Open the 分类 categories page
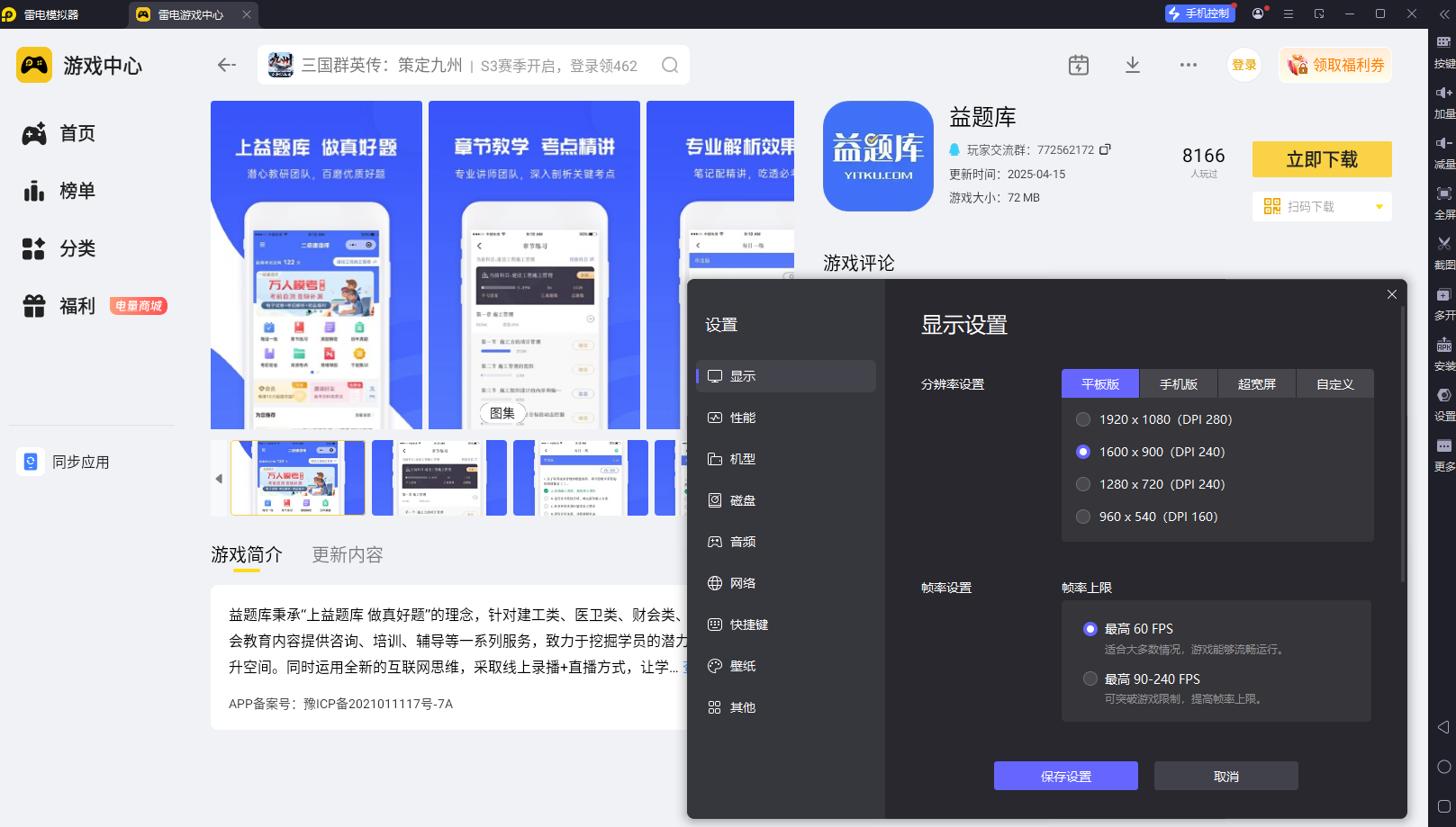This screenshot has width=1456, height=827. [59, 248]
